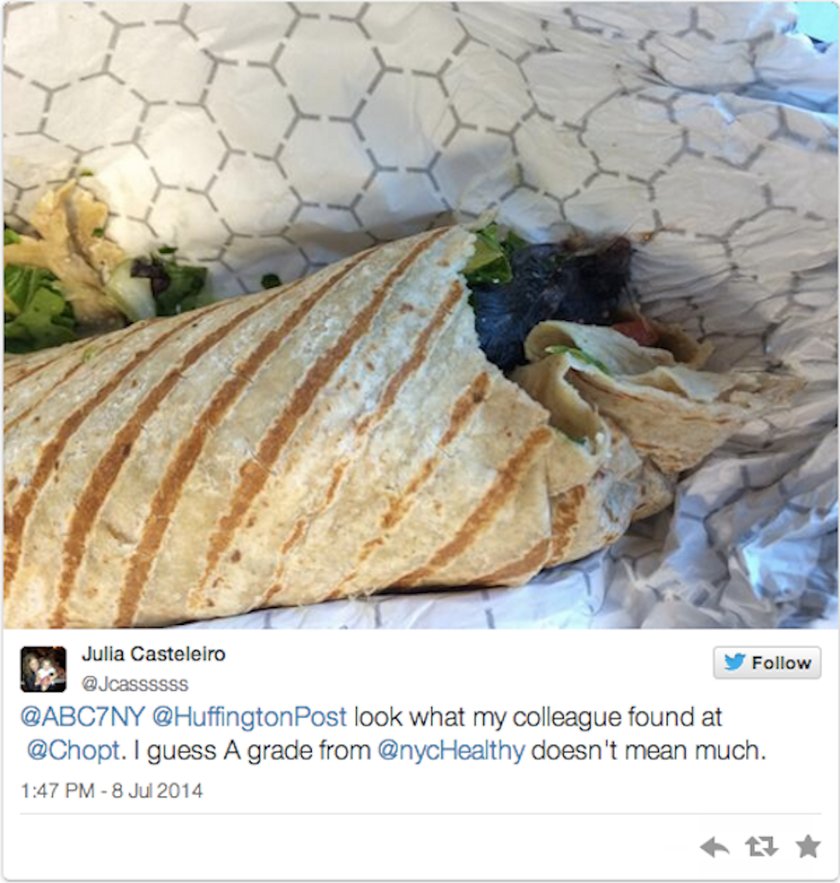This screenshot has height=883, width=840.
Task: Click the 8 Jul 2014 date
Action: pos(157,791)
